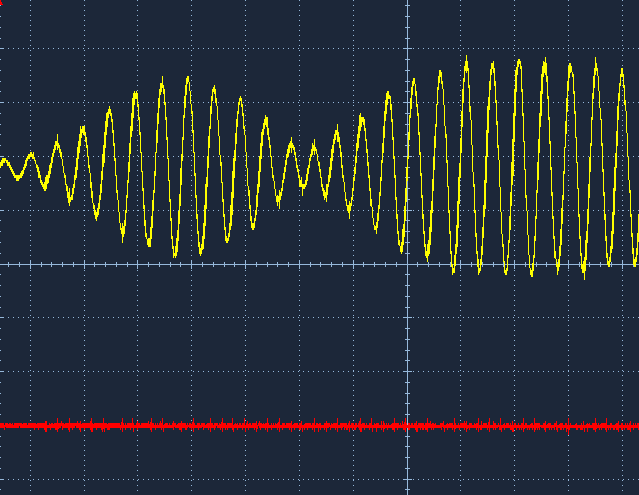Click the lowest trough of the first yellow burst
The width and height of the screenshot is (639, 495).
[175, 256]
